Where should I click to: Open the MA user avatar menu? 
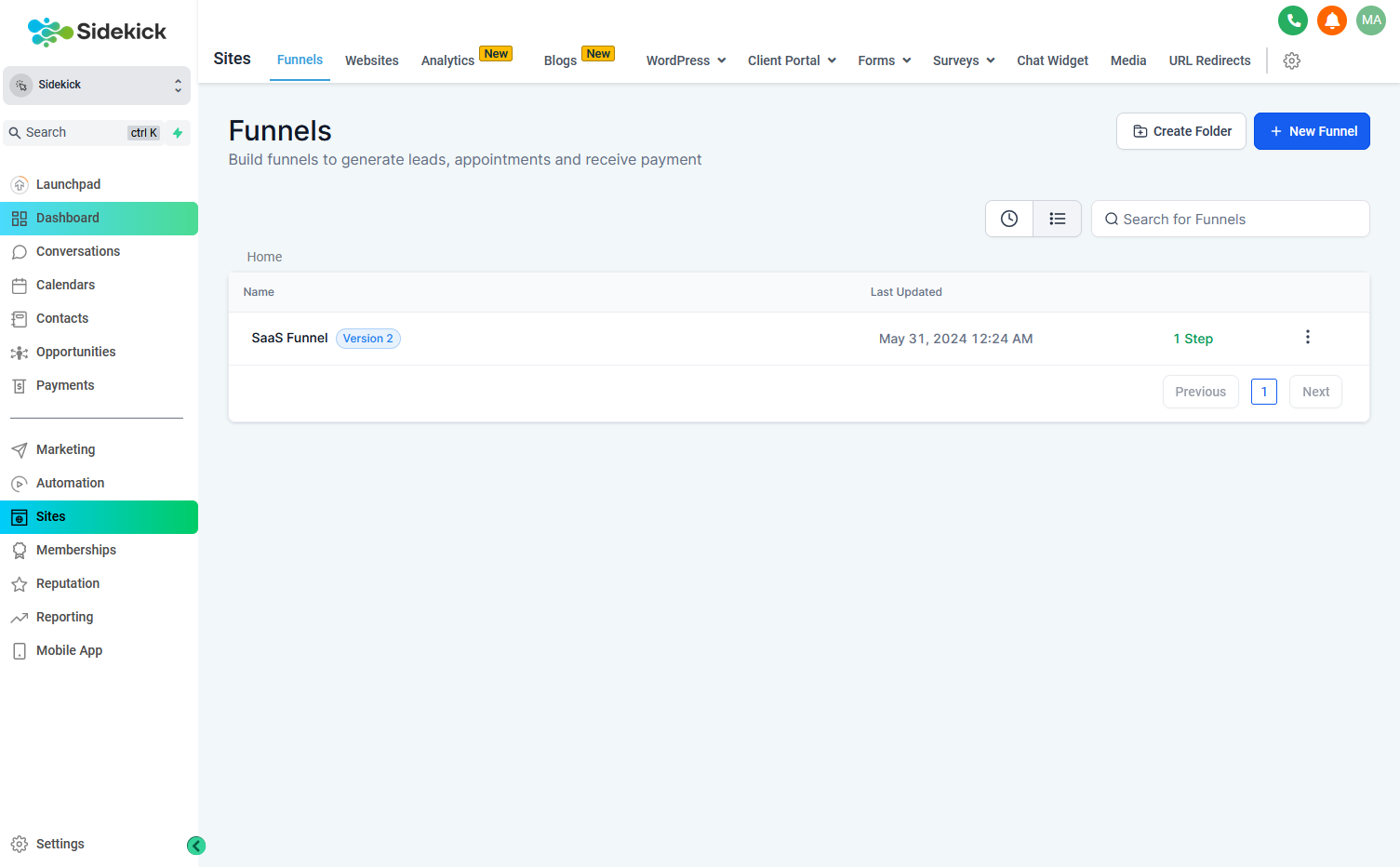click(1371, 20)
